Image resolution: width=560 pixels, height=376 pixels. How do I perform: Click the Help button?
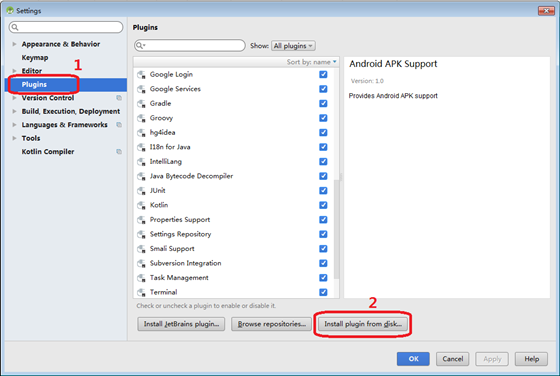point(531,359)
